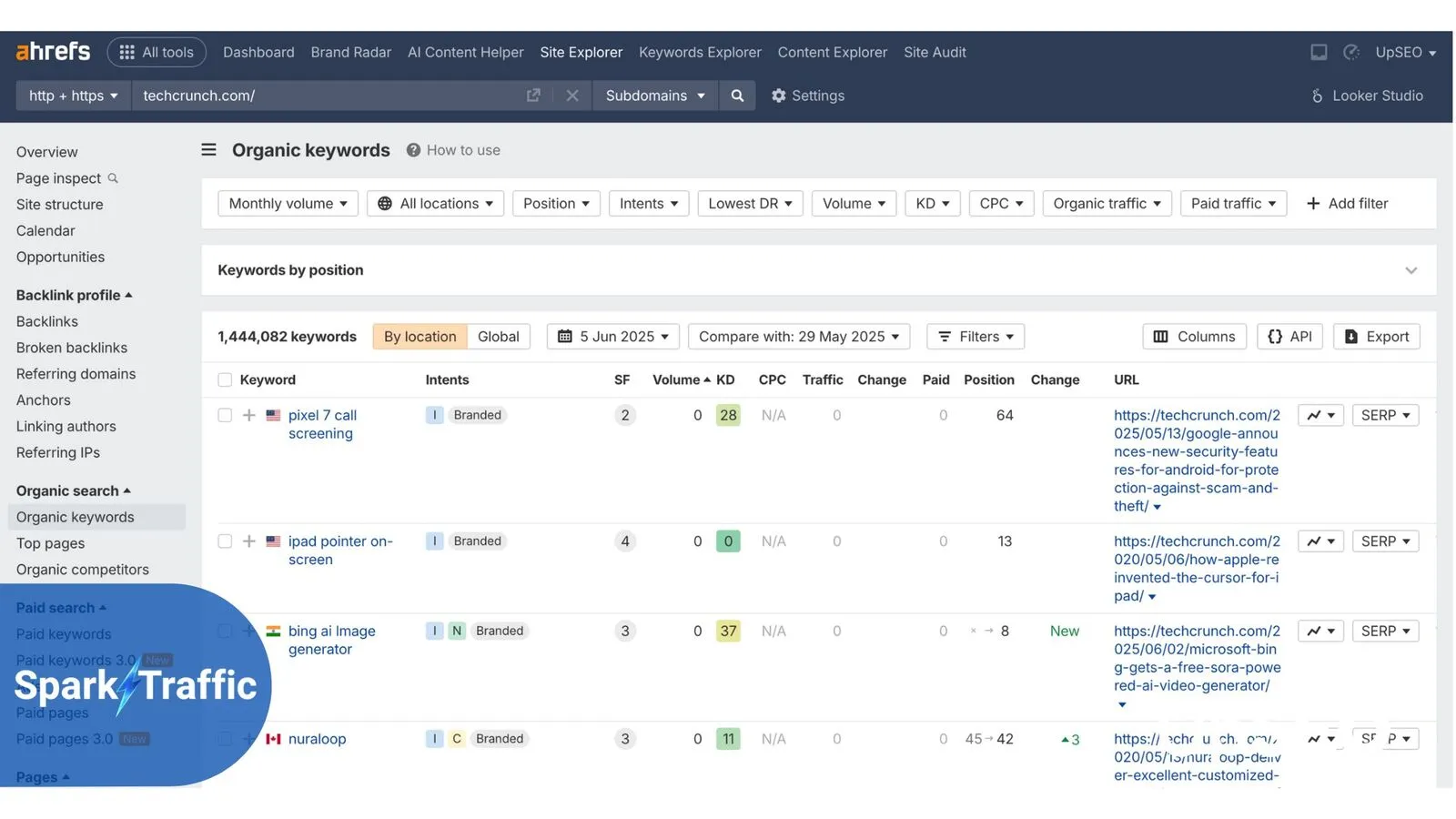Click the magnifier search button
Image resolution: width=1456 pixels, height=819 pixels.
click(x=737, y=96)
